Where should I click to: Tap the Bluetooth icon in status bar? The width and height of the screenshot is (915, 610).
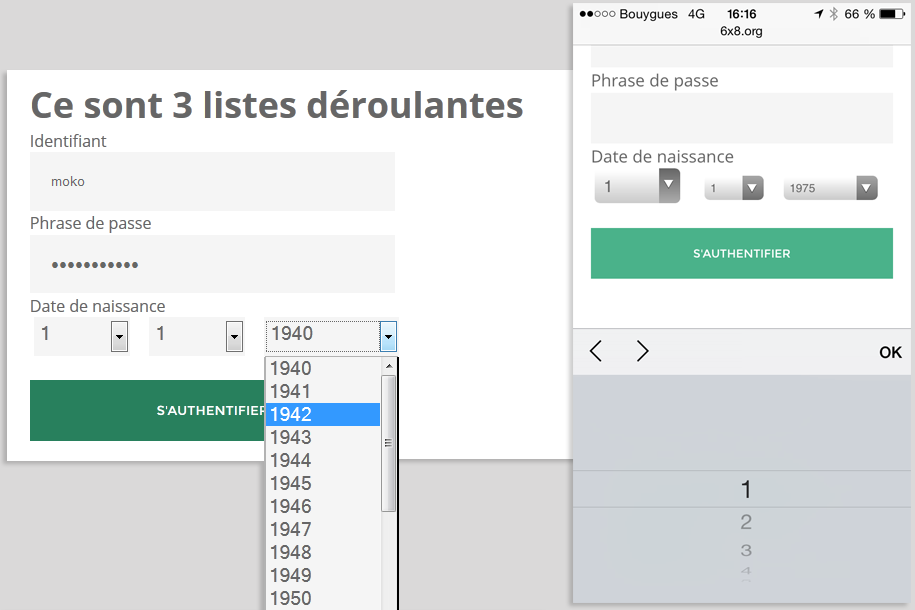[x=833, y=14]
